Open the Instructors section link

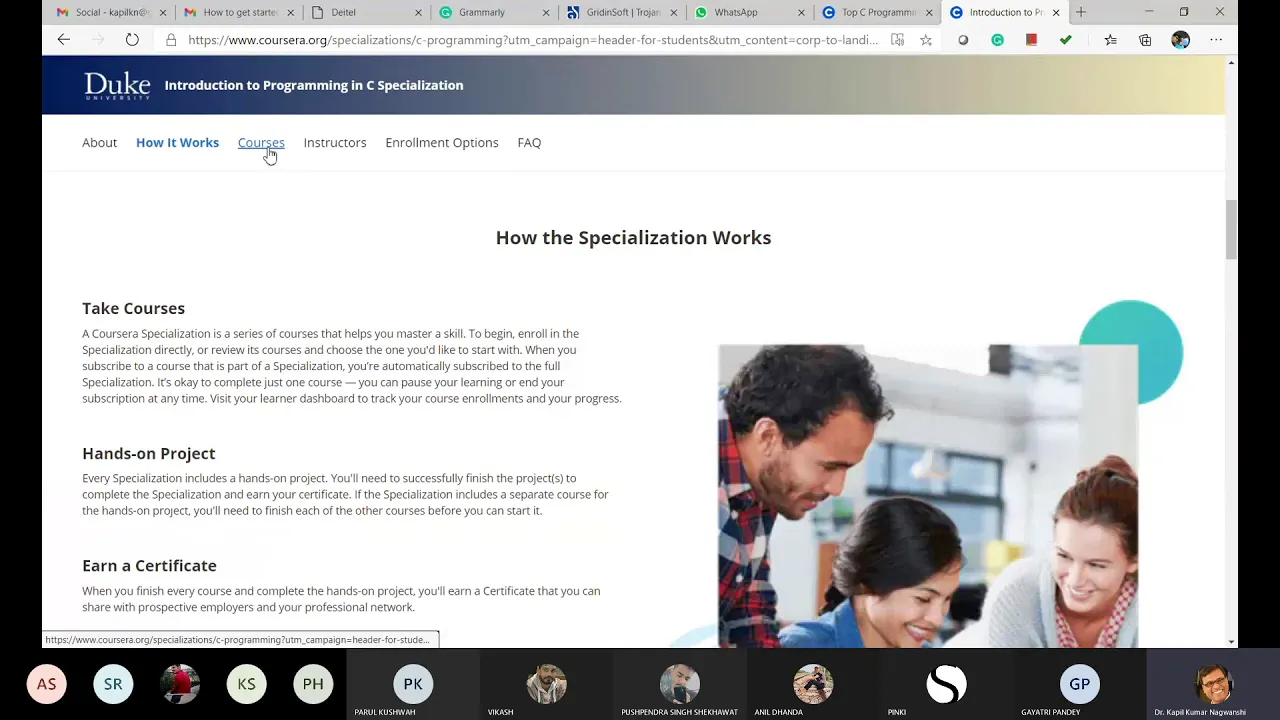tap(335, 142)
